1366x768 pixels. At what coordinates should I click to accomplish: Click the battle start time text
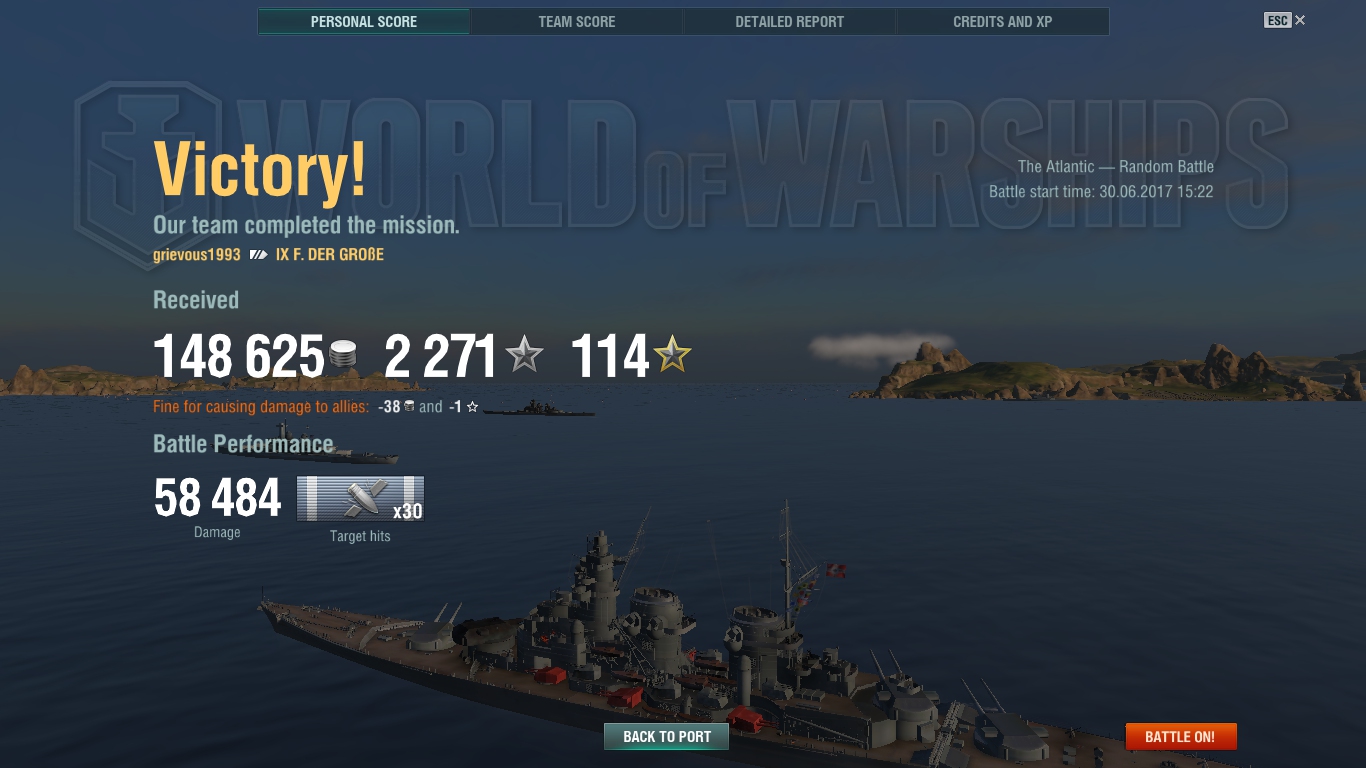1101,191
